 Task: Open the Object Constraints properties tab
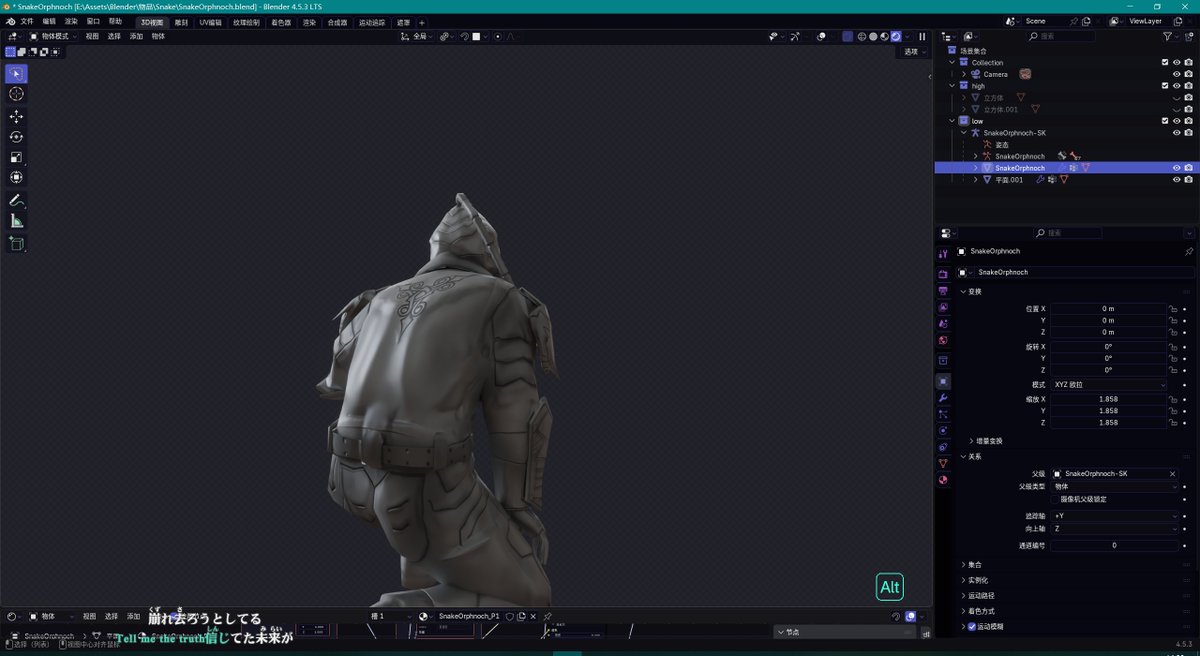pos(943,447)
